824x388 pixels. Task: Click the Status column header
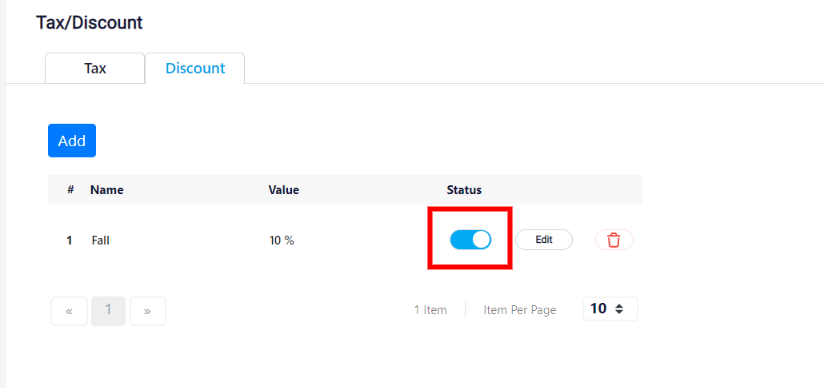pyautogui.click(x=464, y=190)
